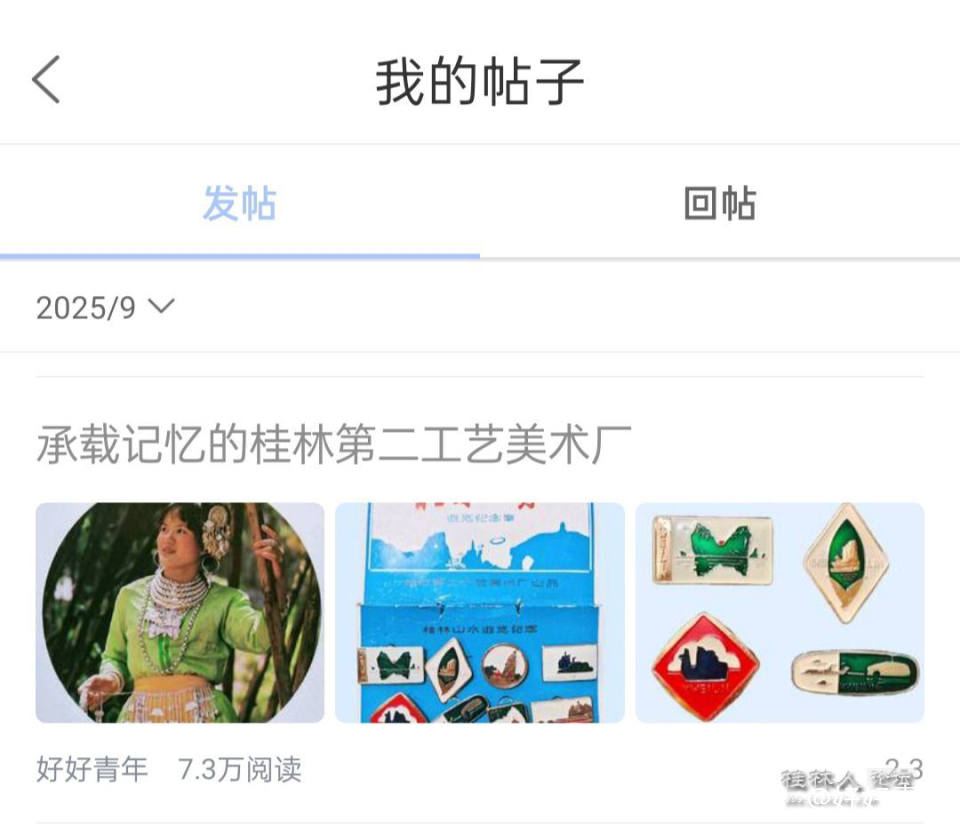The width and height of the screenshot is (960, 824).
Task: Expand the chevron beside 2025/9
Action: (x=162, y=305)
